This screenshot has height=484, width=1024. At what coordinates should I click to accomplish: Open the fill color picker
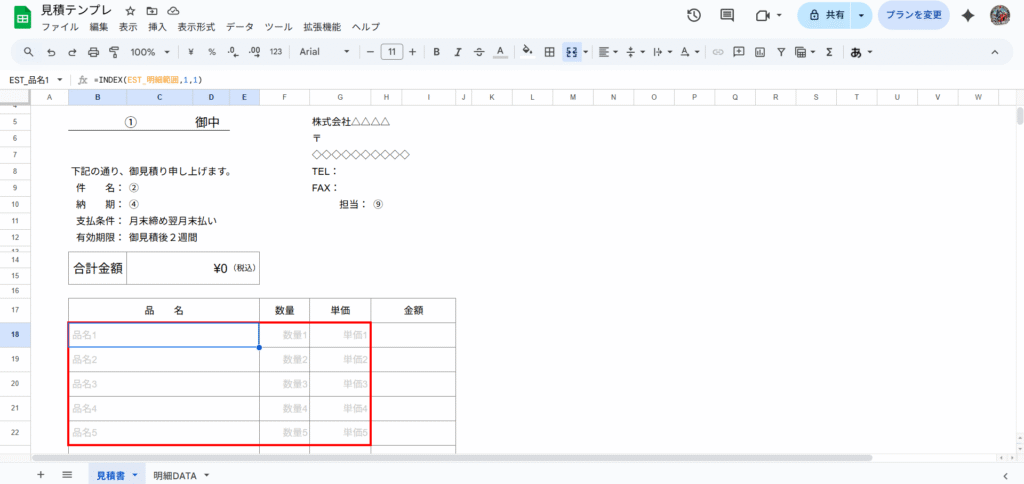pos(527,51)
